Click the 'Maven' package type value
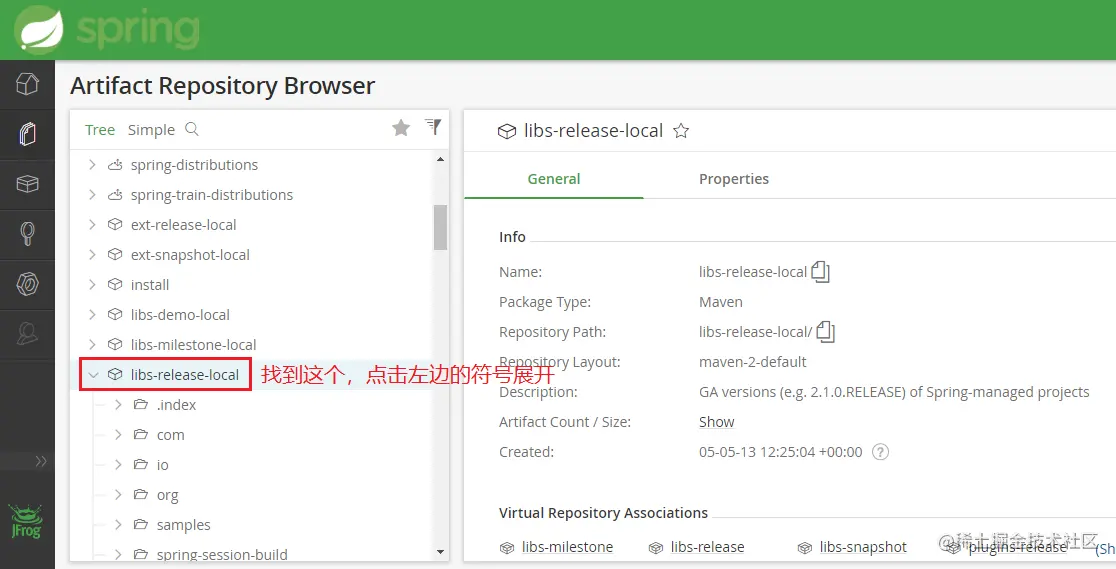Image resolution: width=1116 pixels, height=569 pixels. 720,302
